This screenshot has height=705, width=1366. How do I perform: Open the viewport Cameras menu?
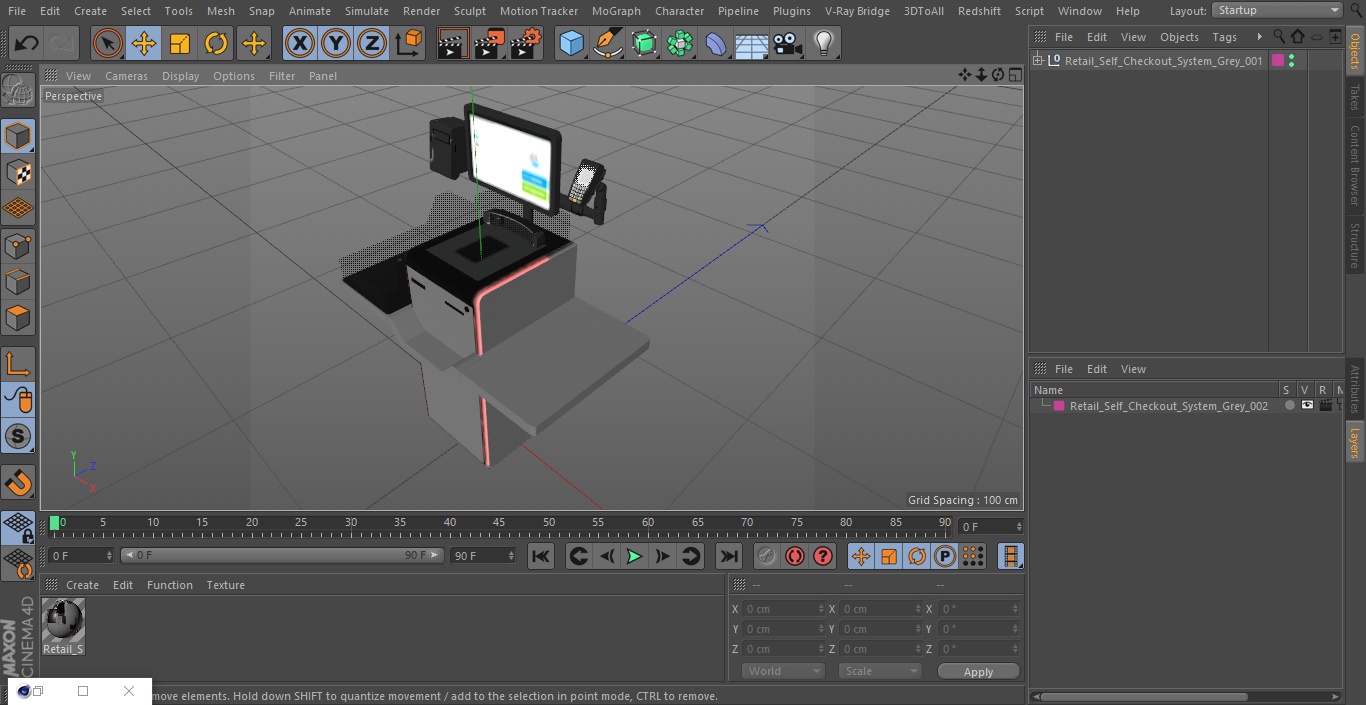(126, 76)
